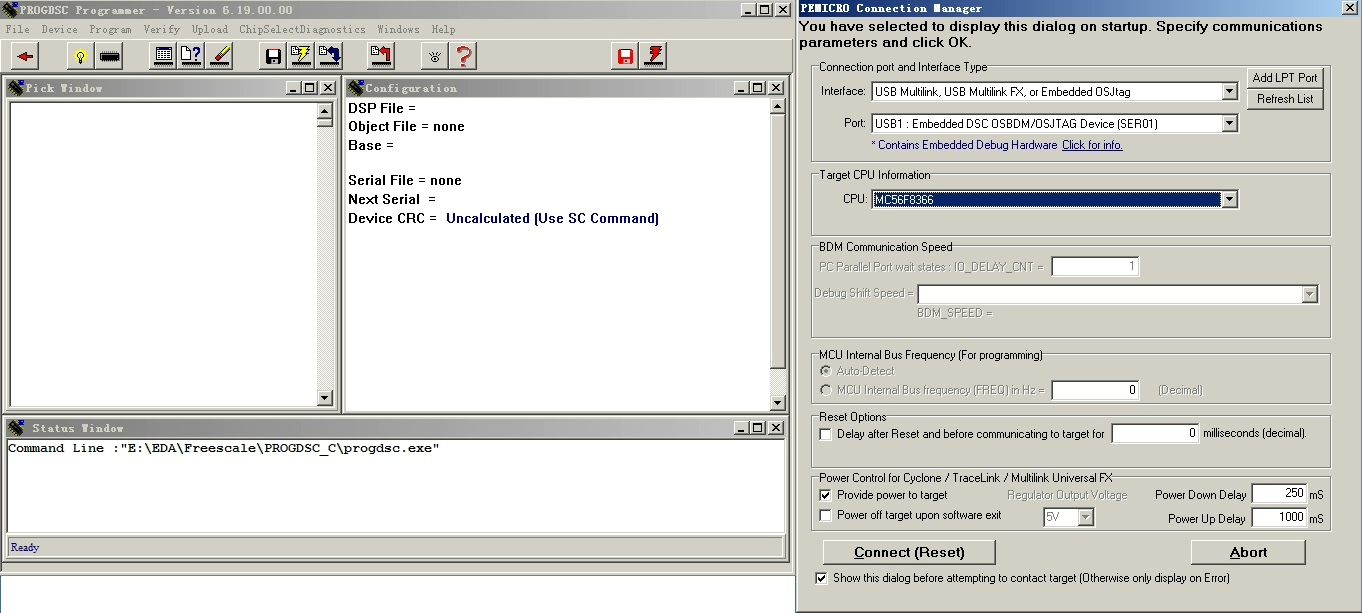
Task: Open the Upload menu
Action: (x=209, y=29)
